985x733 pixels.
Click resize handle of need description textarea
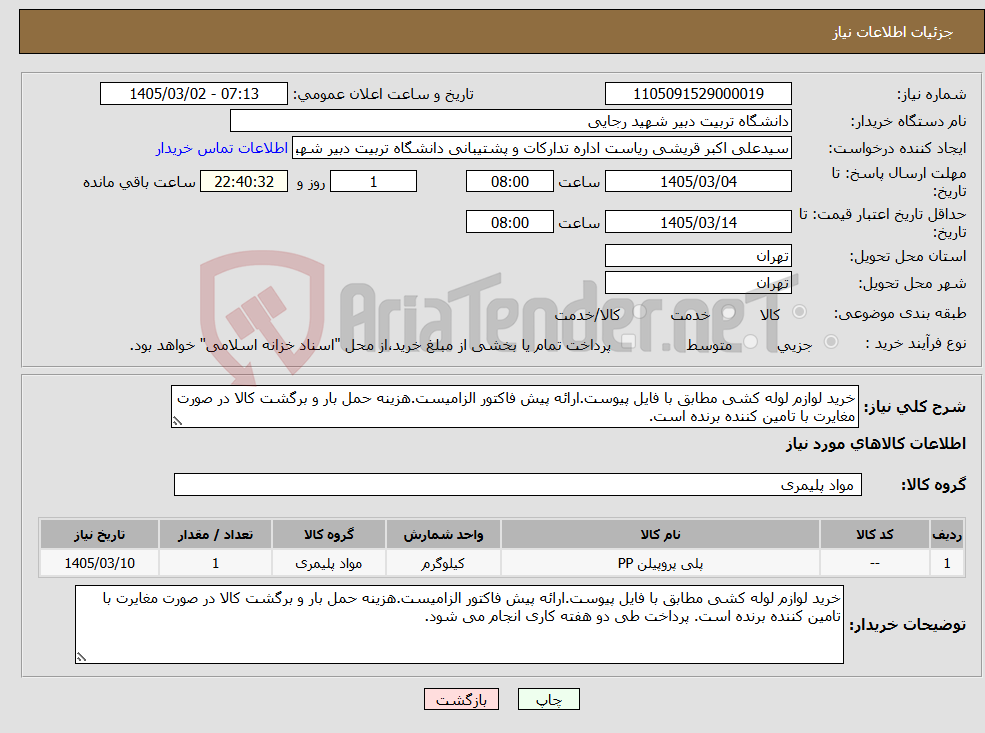coord(177,421)
